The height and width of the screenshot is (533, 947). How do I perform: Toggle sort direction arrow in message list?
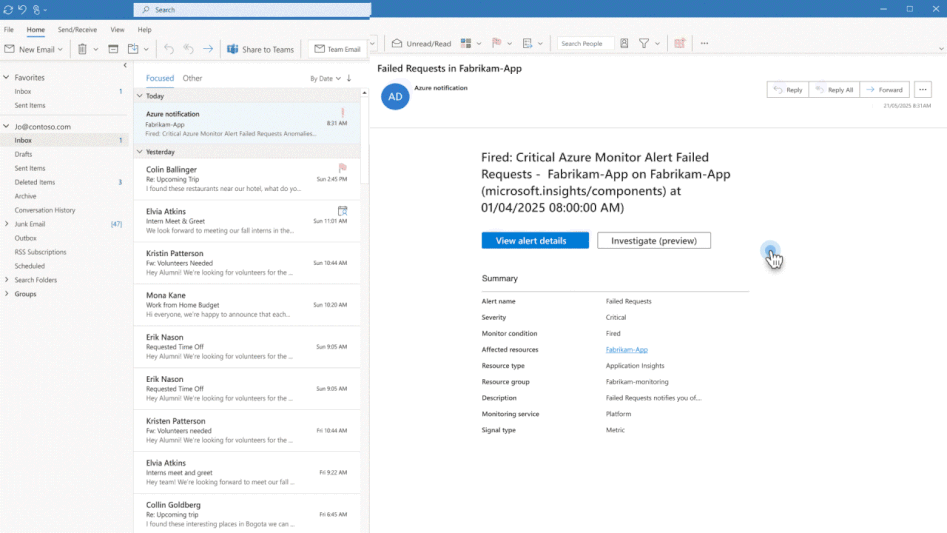click(x=349, y=78)
